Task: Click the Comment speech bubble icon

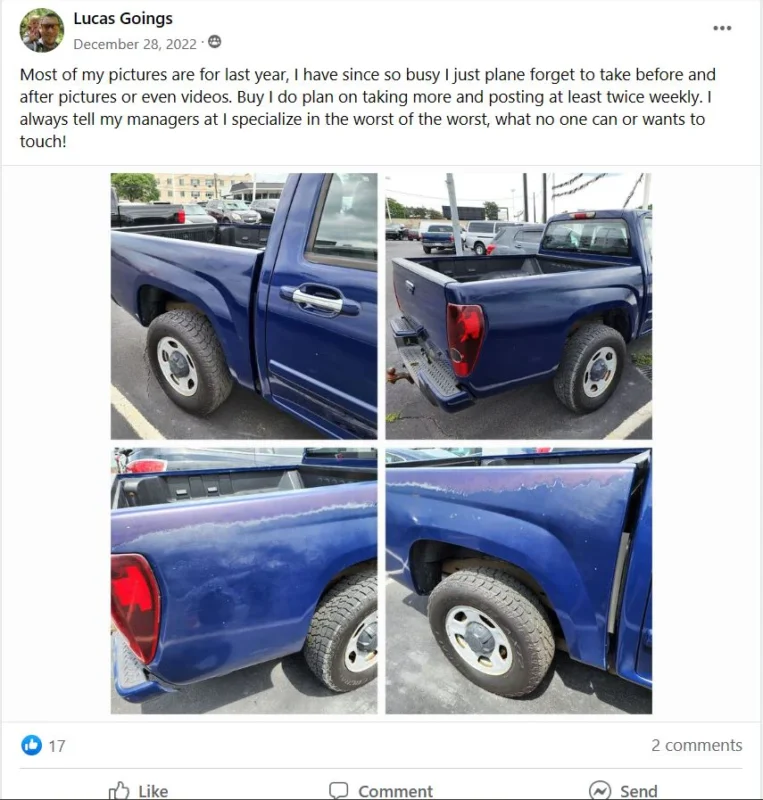Action: point(338,791)
